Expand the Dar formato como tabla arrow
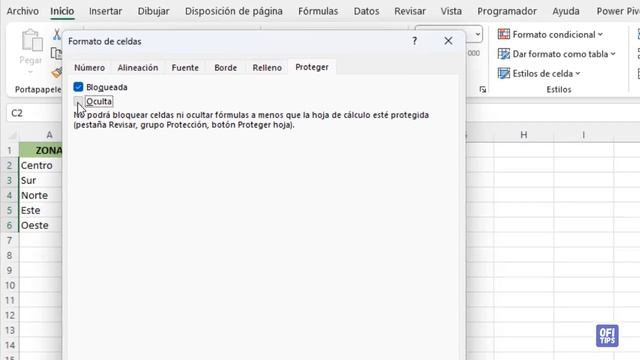This screenshot has width=640, height=360. [x=613, y=54]
